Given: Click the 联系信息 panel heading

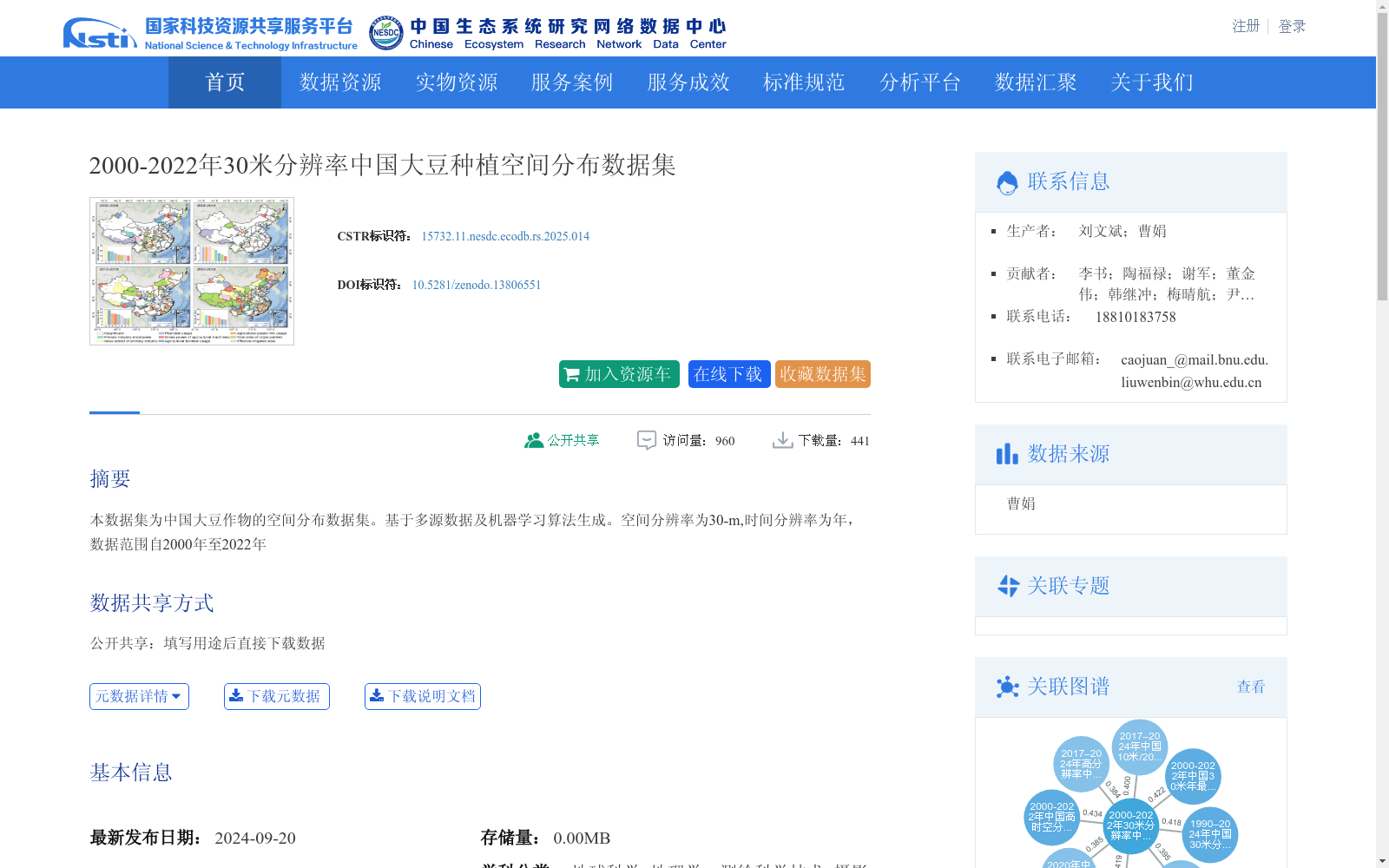Looking at the screenshot, I should coord(1069,181).
